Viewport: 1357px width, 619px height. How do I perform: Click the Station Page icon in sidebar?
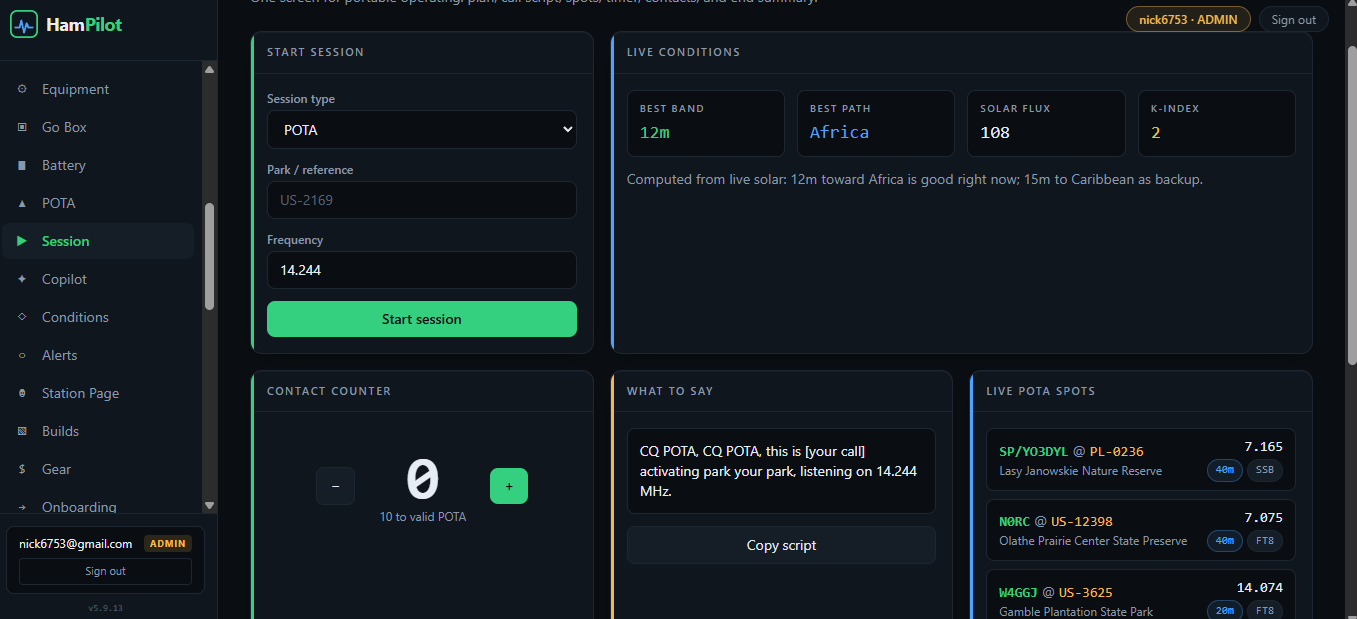22,393
